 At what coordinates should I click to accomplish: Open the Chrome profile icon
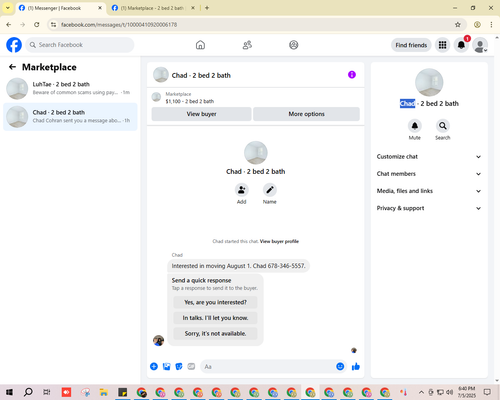tap(477, 25)
